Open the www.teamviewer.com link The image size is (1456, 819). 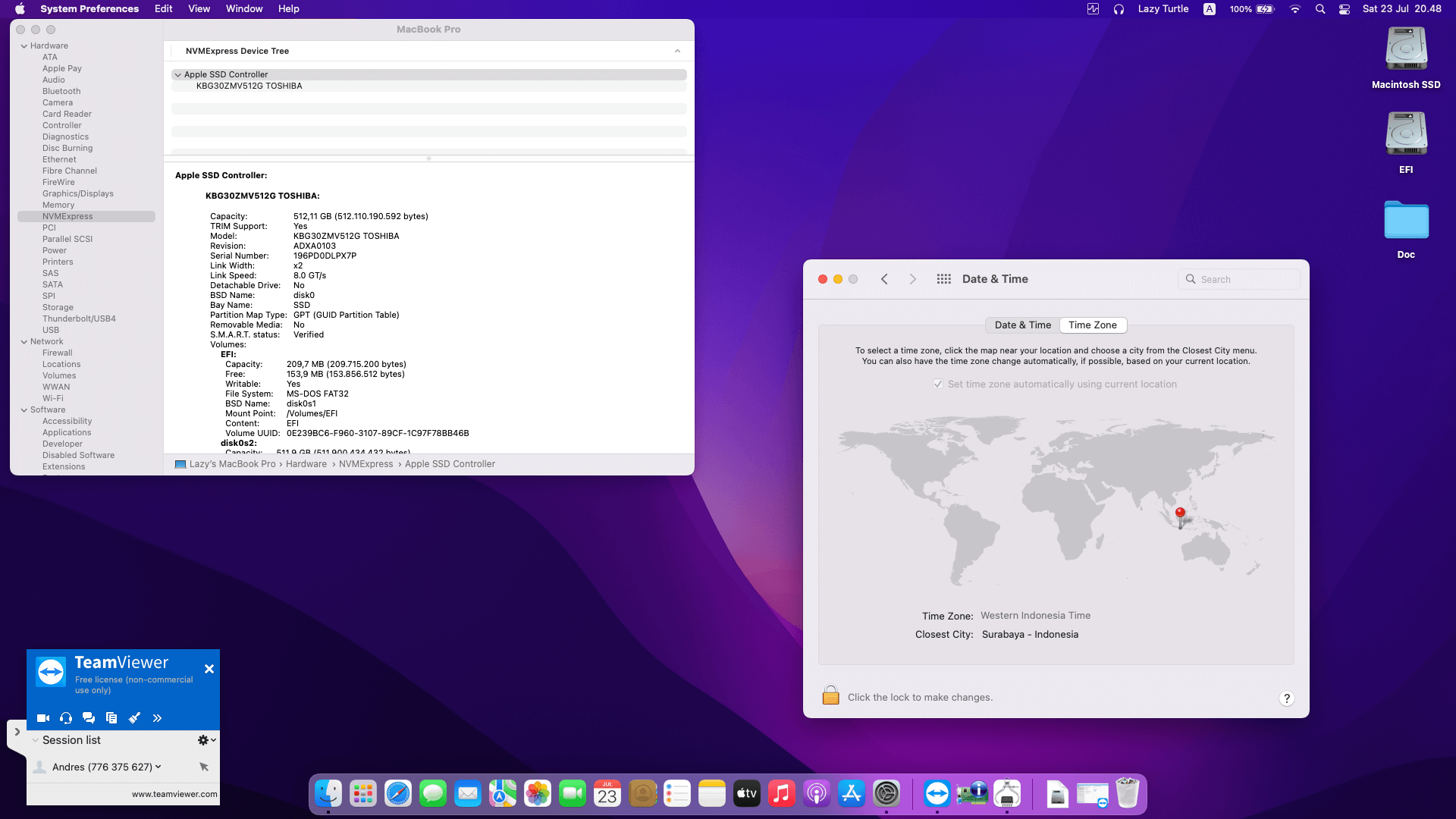(x=174, y=794)
